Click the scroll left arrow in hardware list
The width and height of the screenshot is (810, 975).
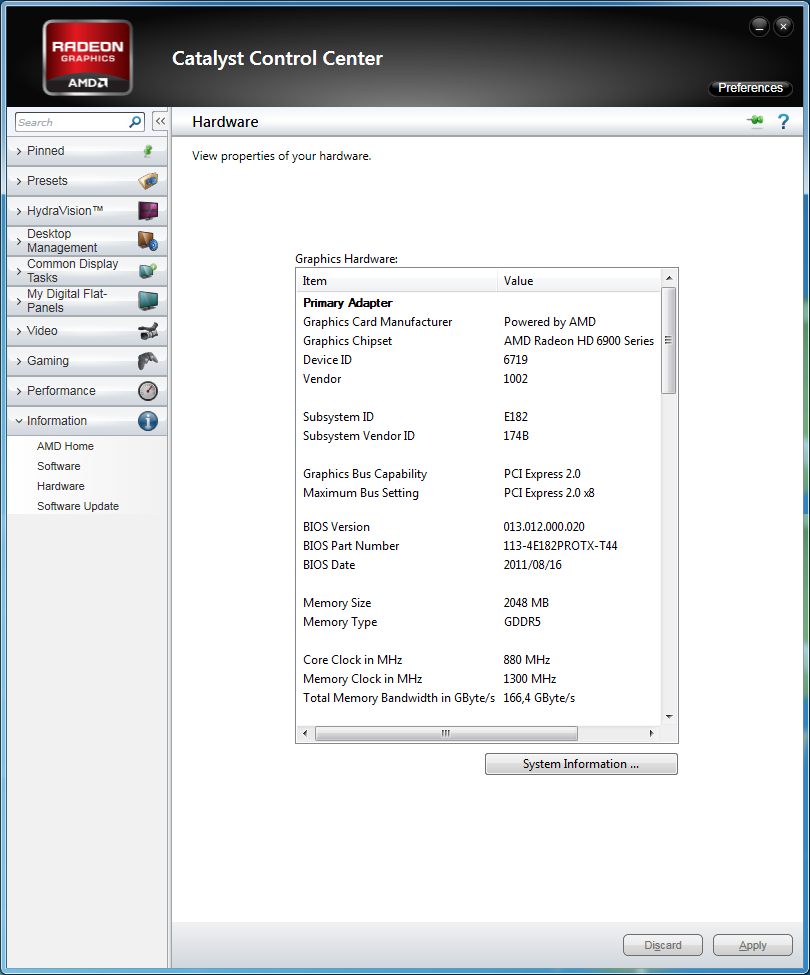point(305,733)
